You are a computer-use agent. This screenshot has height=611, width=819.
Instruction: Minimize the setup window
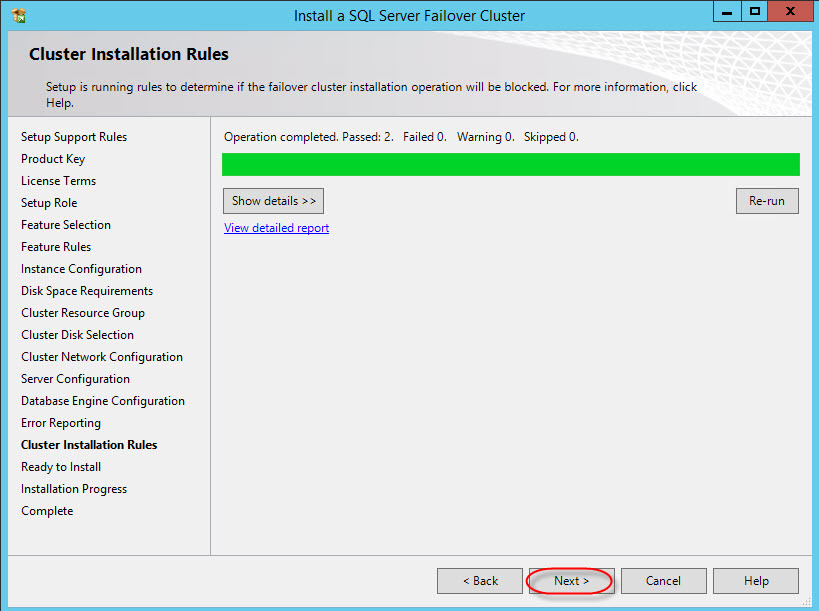pos(727,11)
